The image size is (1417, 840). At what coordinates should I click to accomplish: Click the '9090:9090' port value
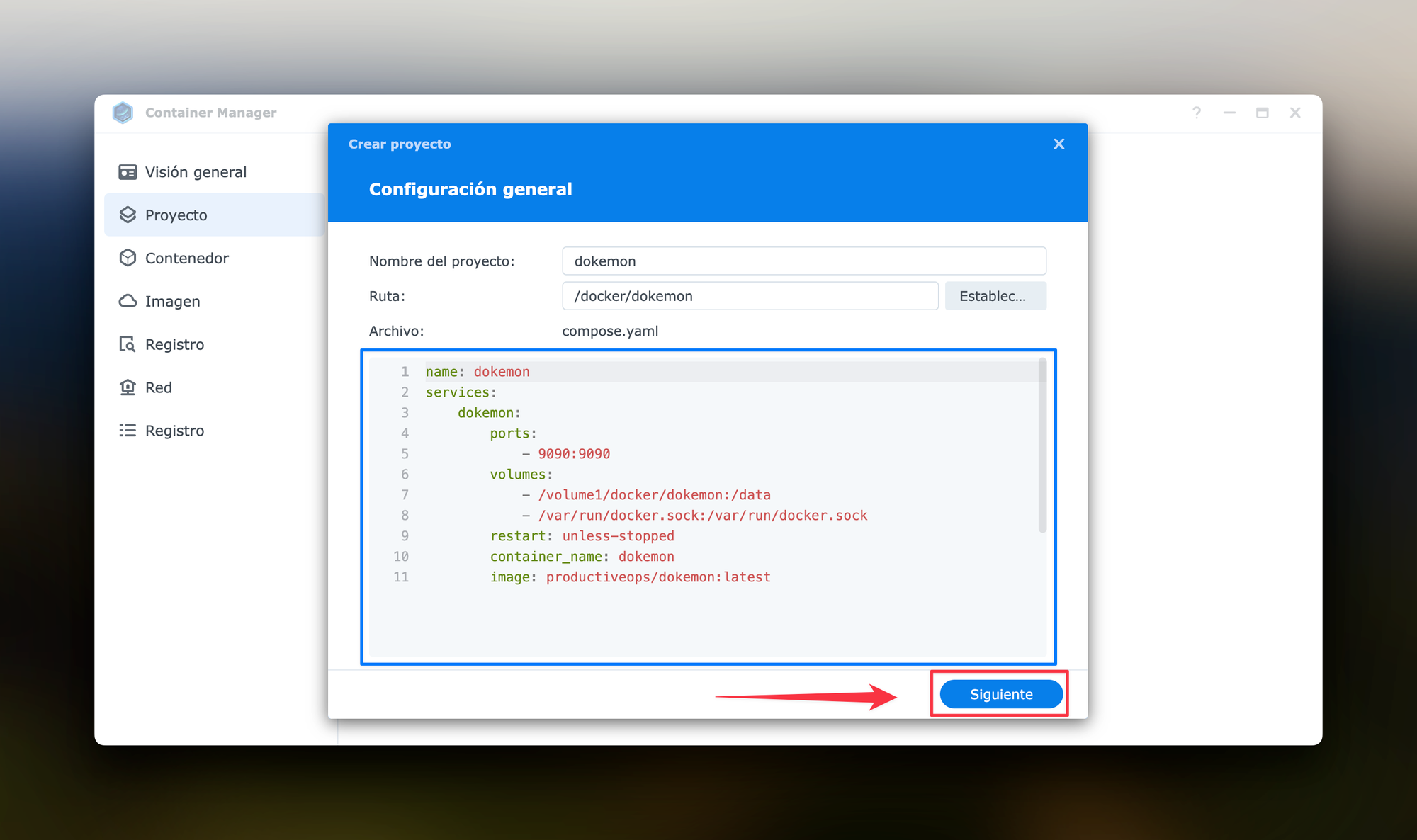pos(574,454)
